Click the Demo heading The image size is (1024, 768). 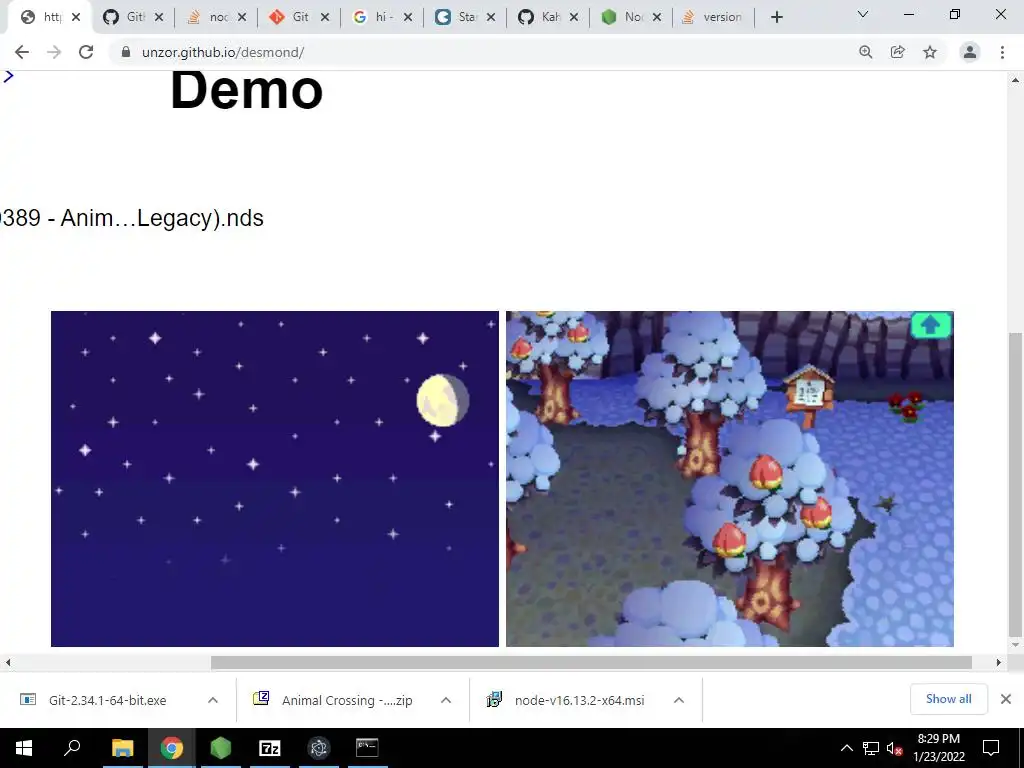(247, 89)
